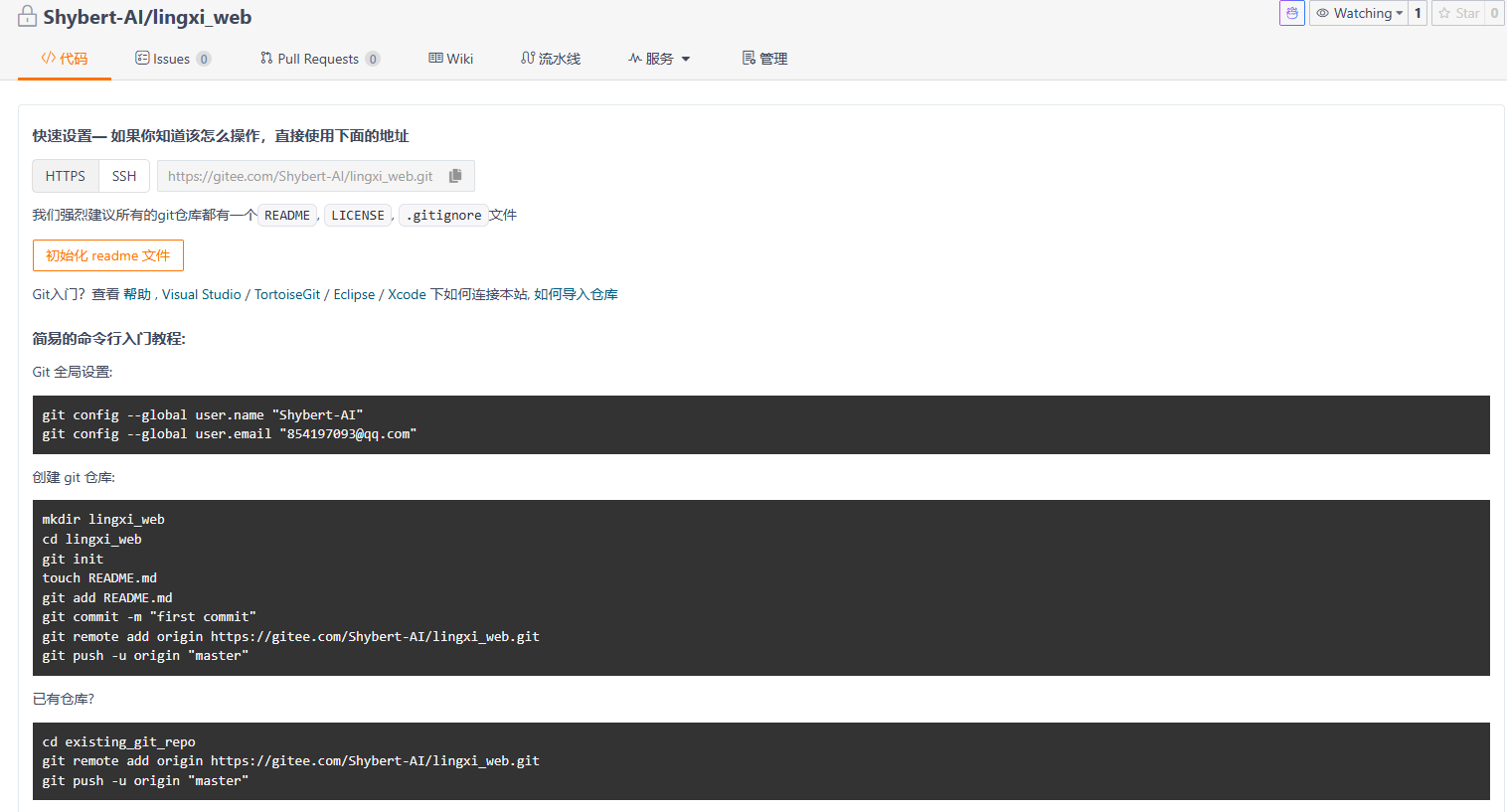1507x812 pixels.
Task: Click the purple robot icon near Watching
Action: point(1292,13)
